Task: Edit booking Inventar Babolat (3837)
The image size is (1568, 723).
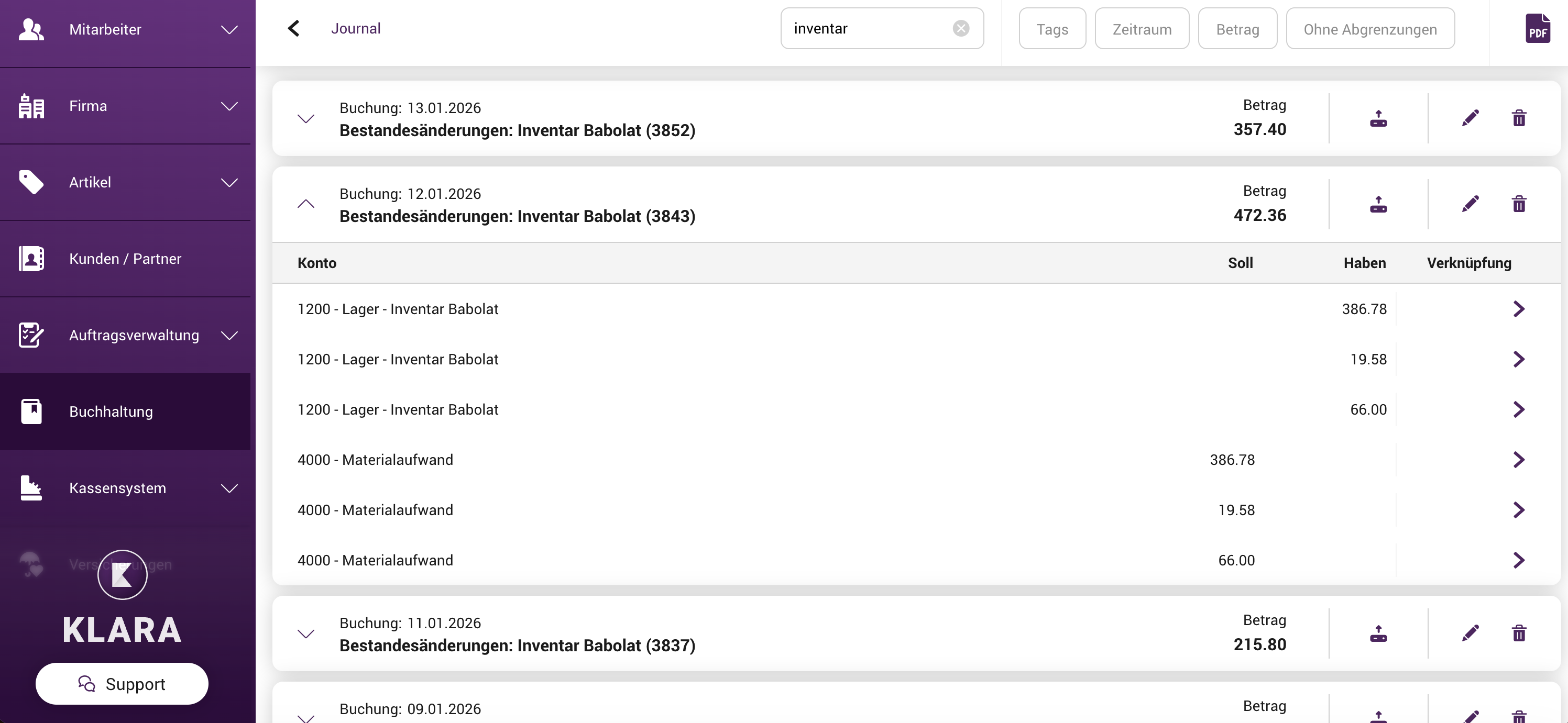Action: (1470, 633)
